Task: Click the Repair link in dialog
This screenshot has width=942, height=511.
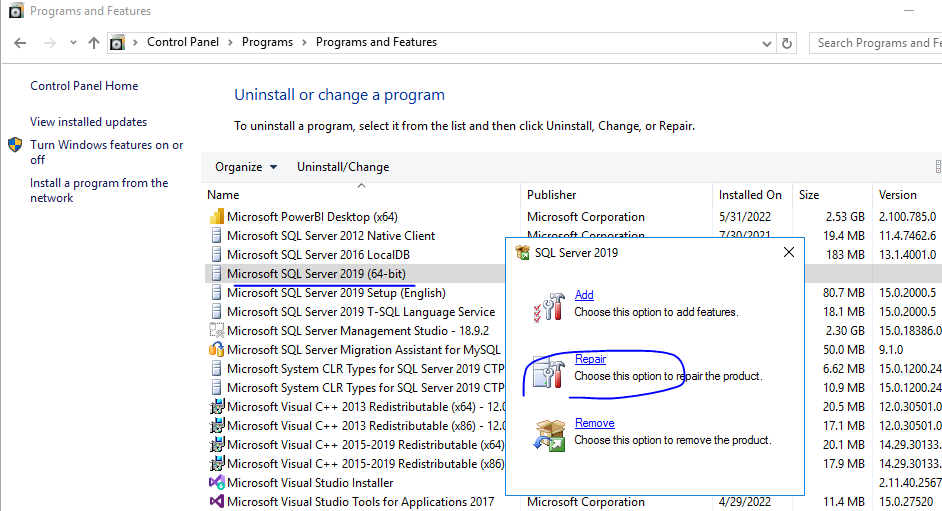Action: click(x=591, y=359)
